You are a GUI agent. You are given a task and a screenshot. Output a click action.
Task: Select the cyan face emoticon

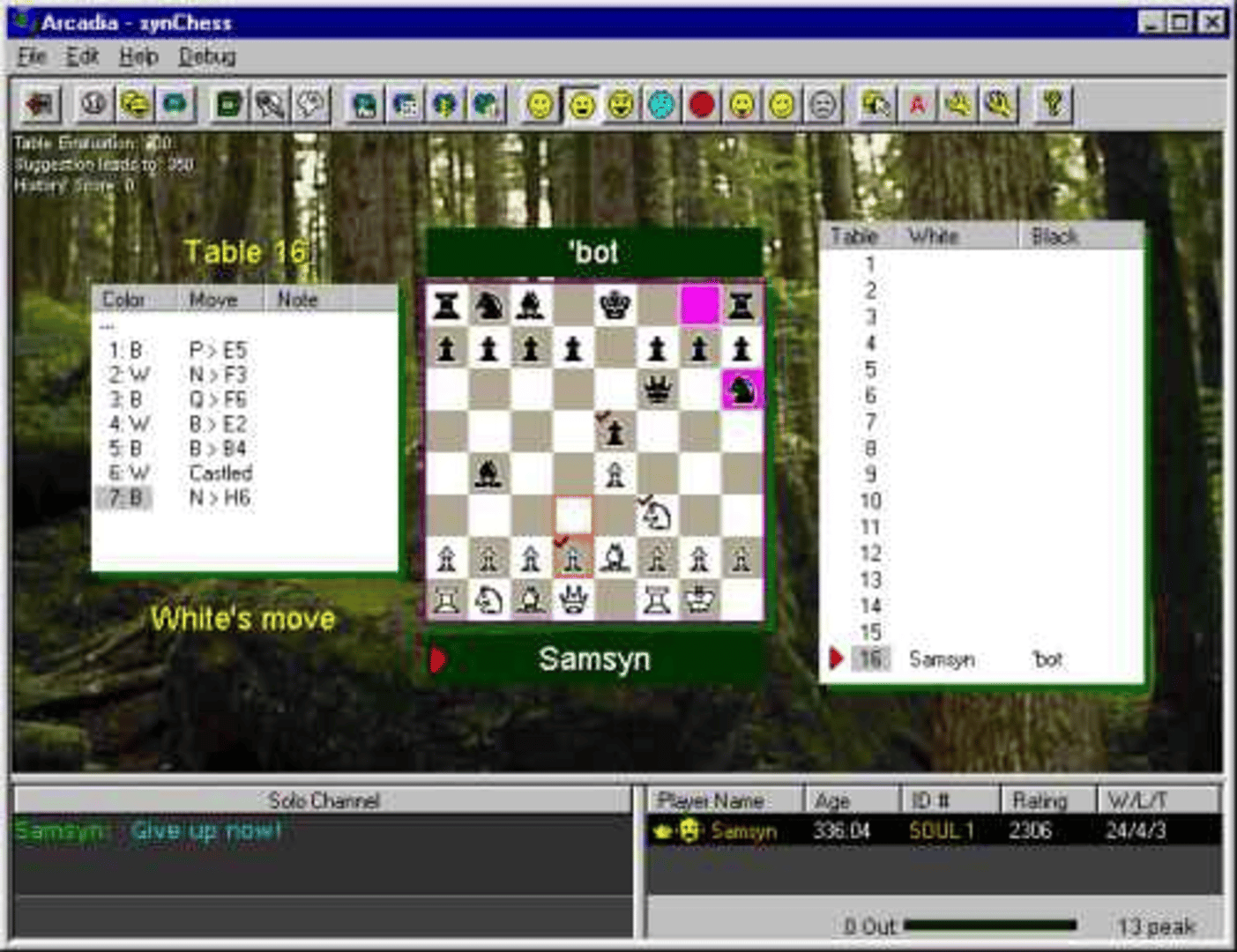tap(661, 105)
